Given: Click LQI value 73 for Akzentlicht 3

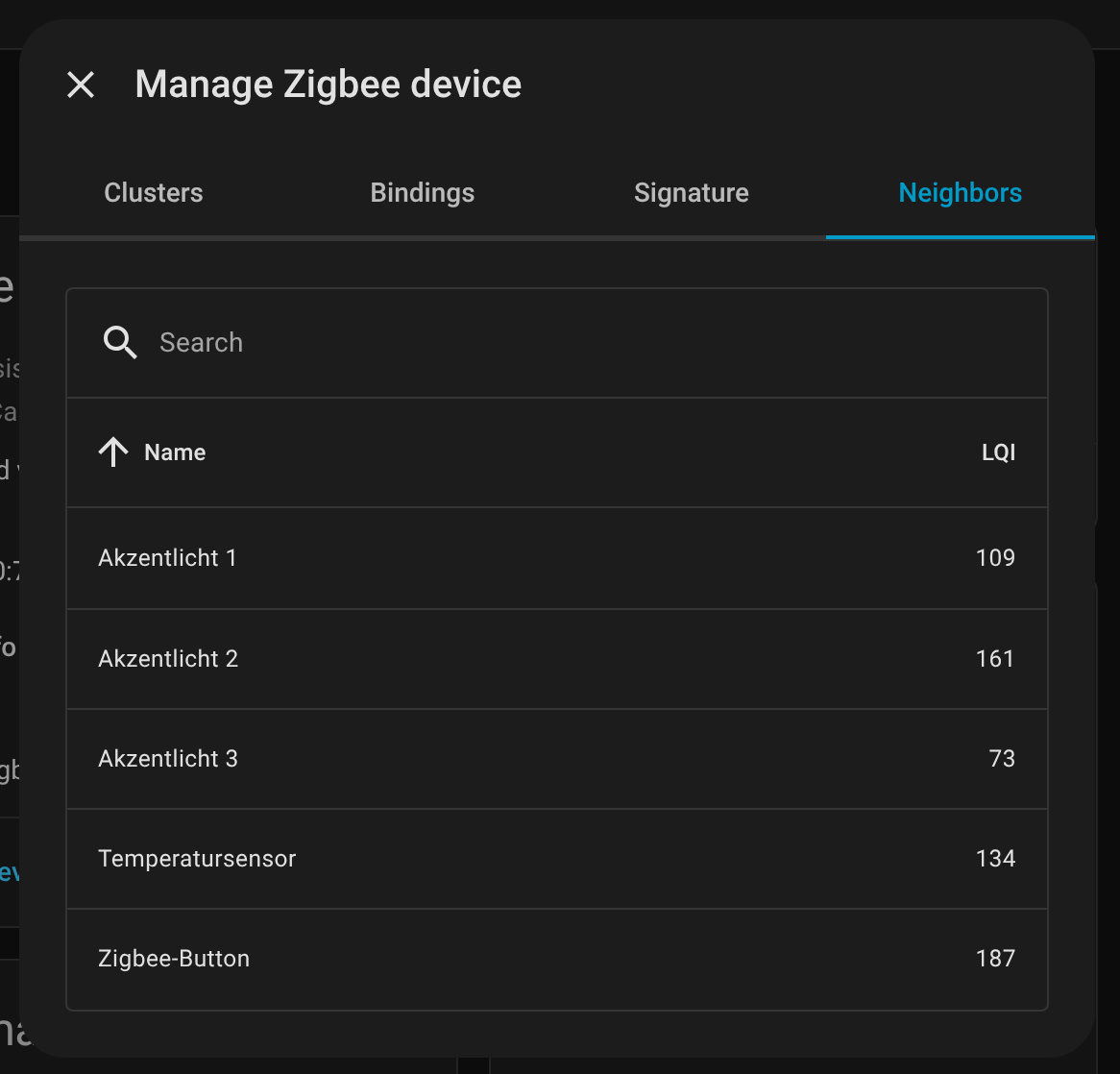Looking at the screenshot, I should click(1002, 759).
